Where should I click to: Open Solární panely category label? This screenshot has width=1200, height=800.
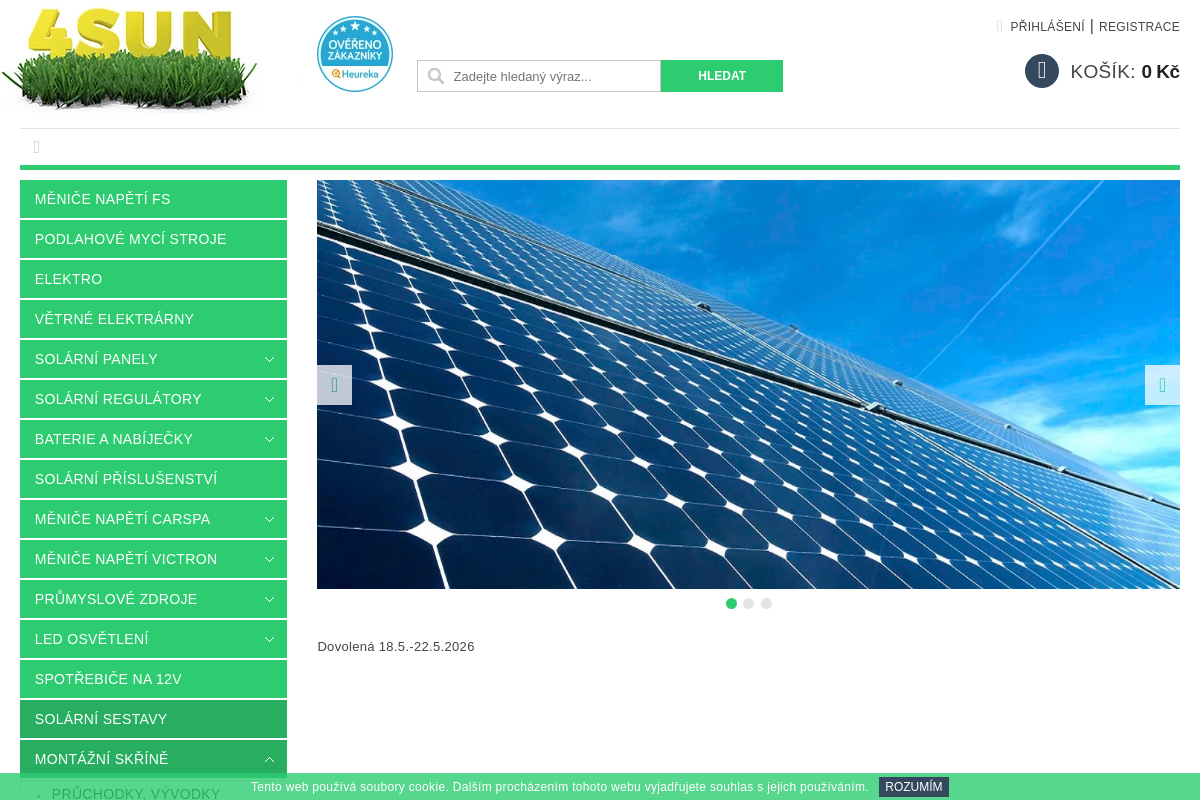coord(96,359)
